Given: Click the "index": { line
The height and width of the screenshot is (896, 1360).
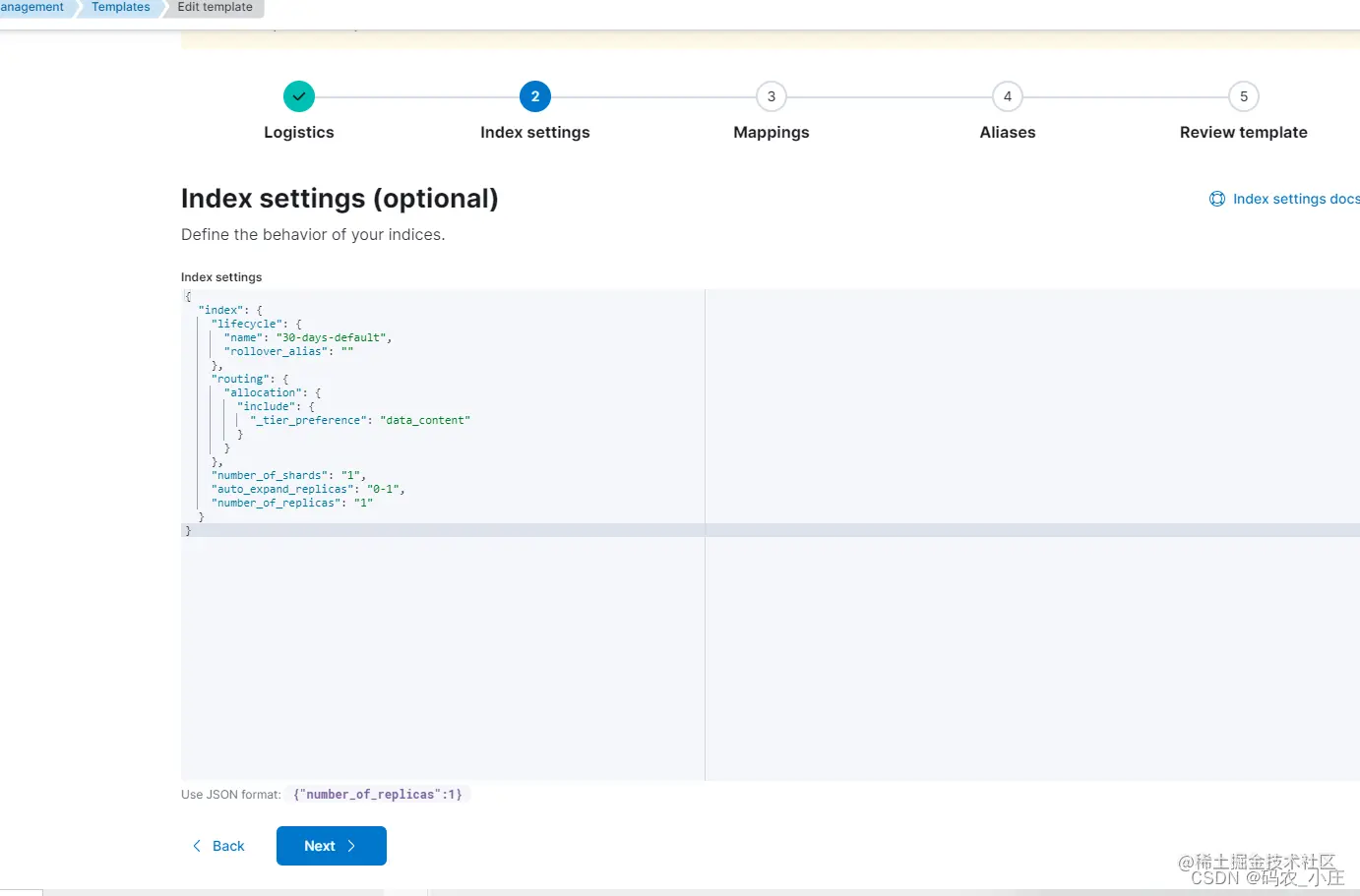Looking at the screenshot, I should 230,310.
